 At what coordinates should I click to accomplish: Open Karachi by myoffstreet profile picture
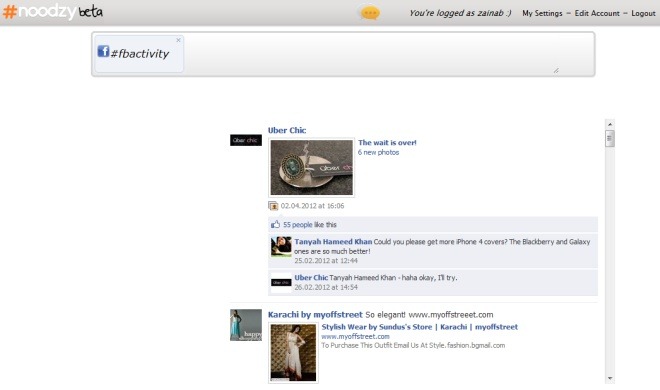tap(246, 325)
